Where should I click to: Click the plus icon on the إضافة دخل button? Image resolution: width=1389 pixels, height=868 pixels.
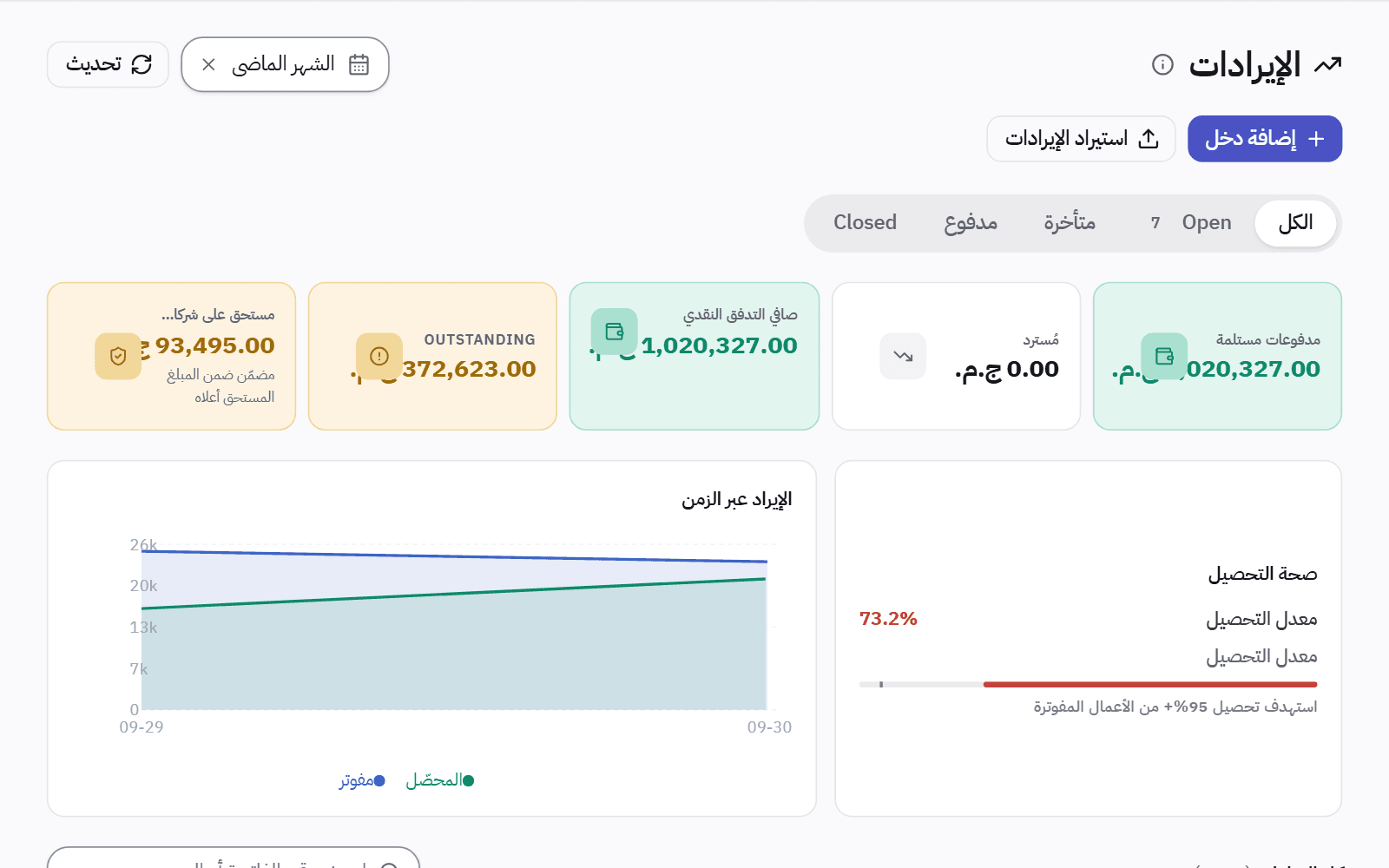pyautogui.click(x=1316, y=139)
